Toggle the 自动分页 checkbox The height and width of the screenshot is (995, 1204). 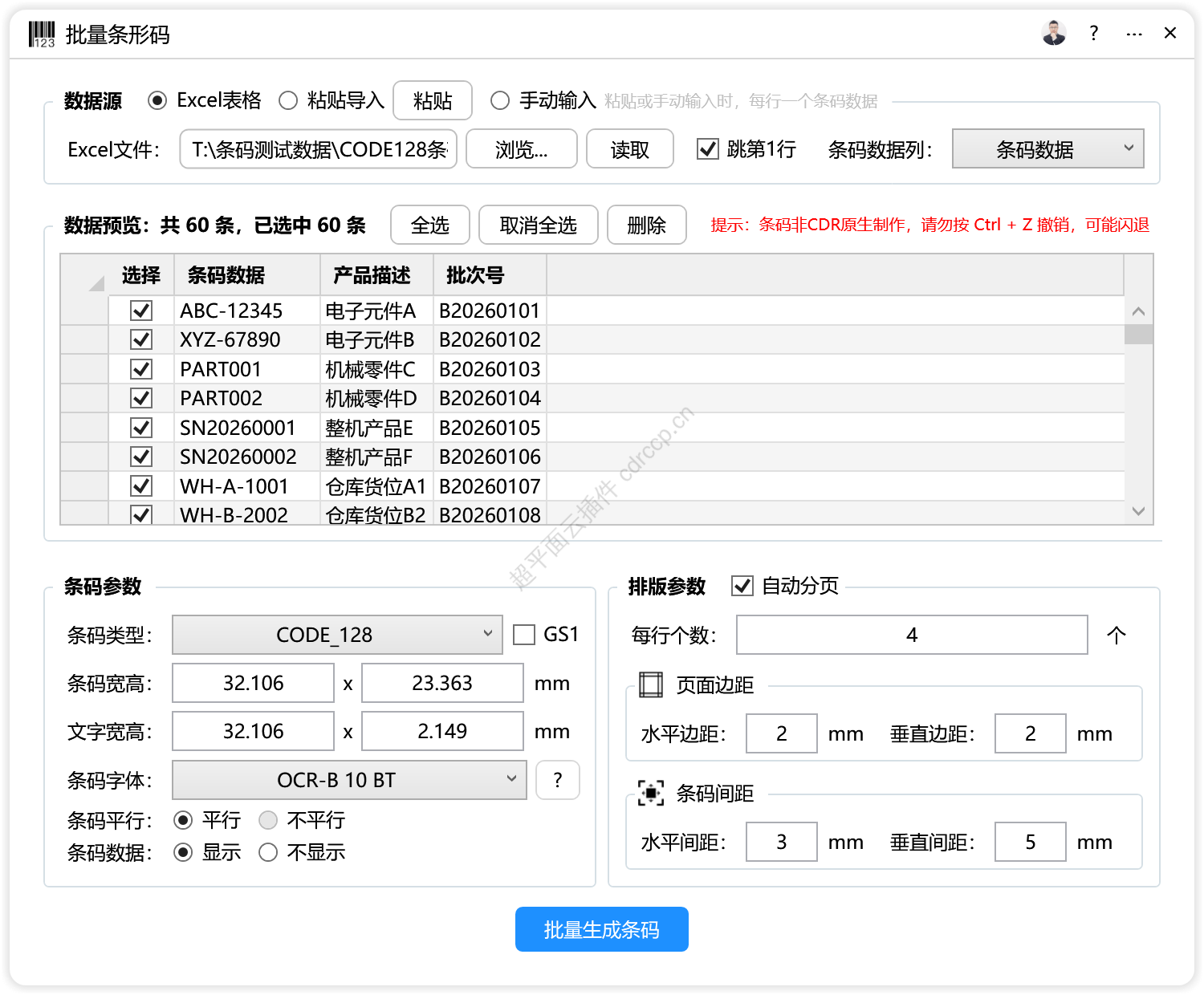[x=742, y=586]
